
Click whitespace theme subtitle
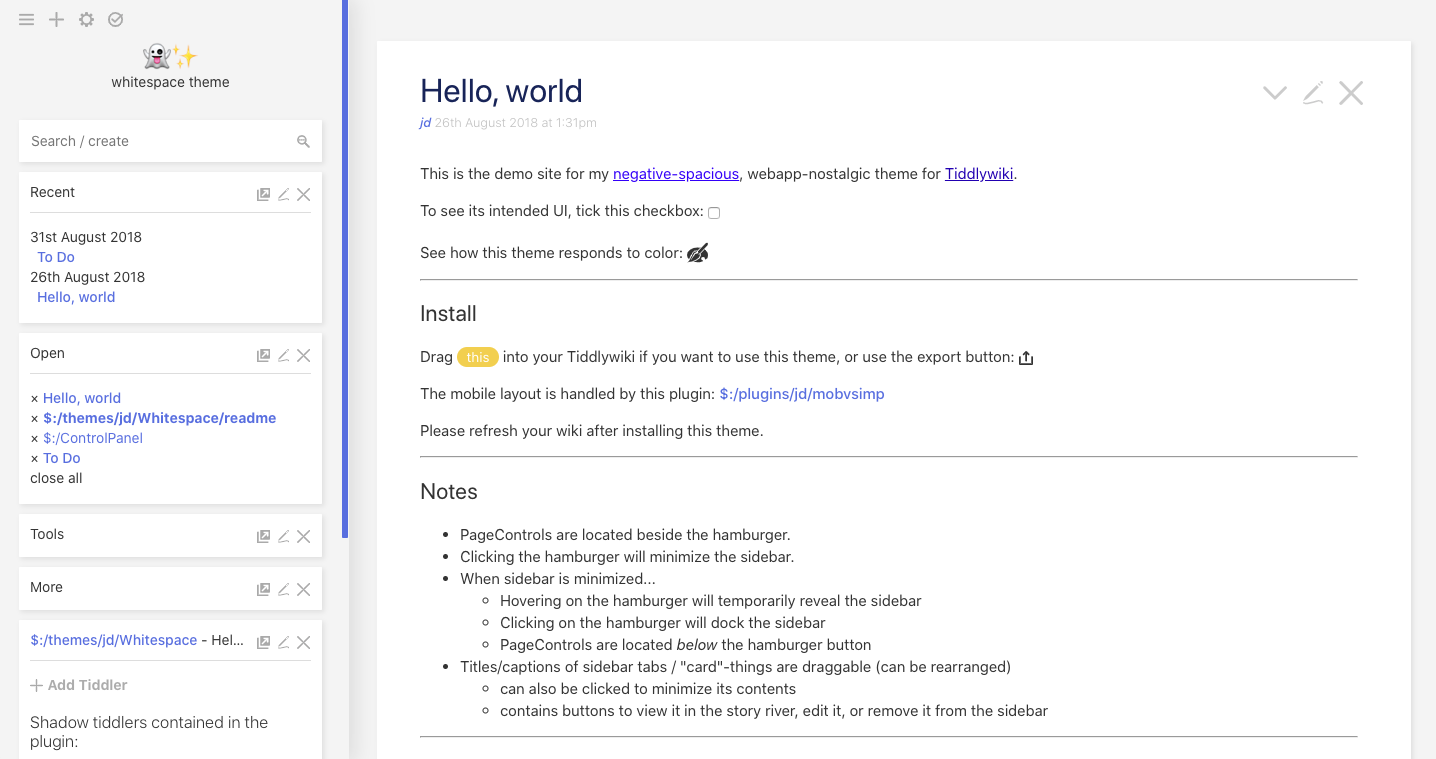170,82
